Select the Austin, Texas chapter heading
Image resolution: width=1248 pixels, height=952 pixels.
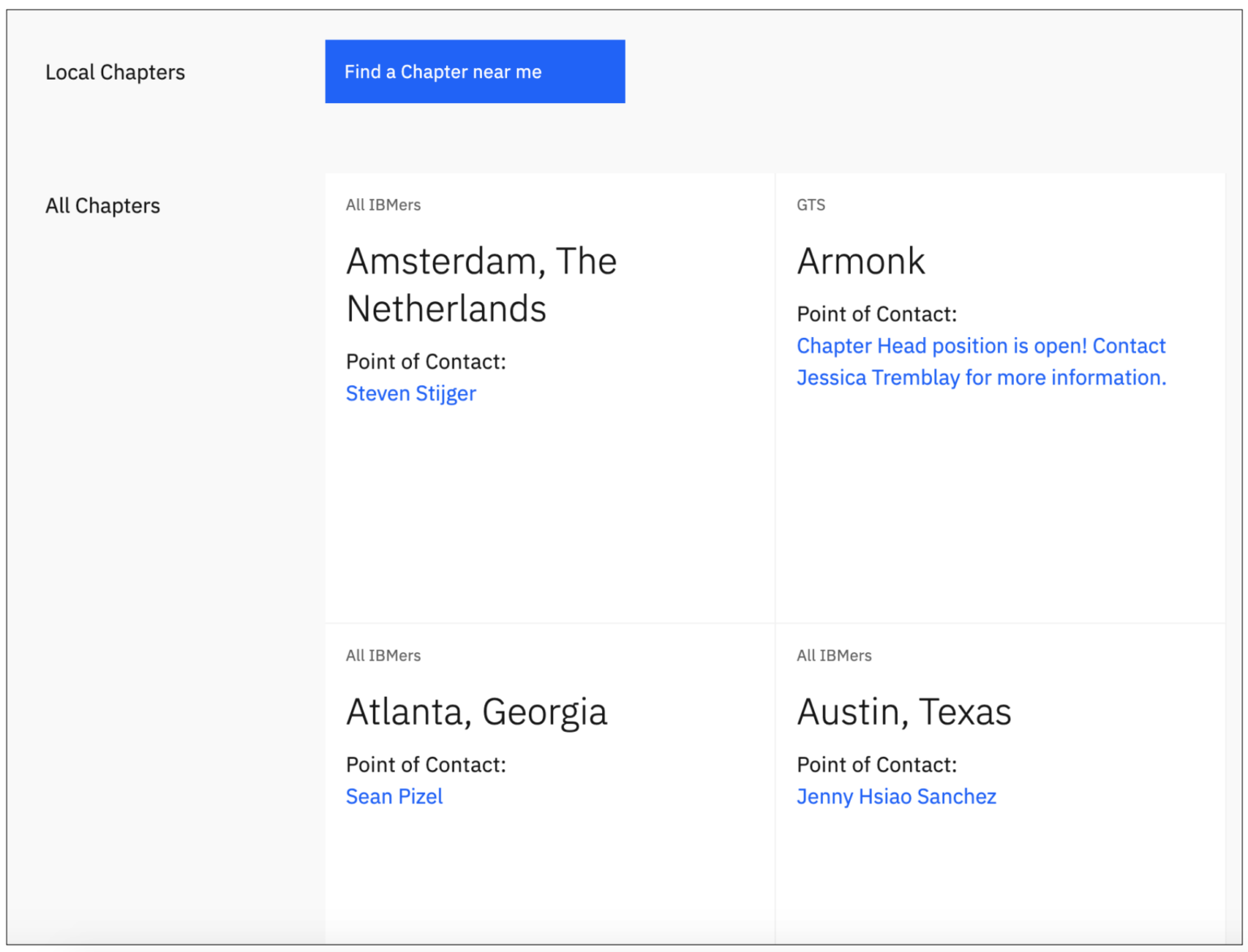[x=904, y=712]
